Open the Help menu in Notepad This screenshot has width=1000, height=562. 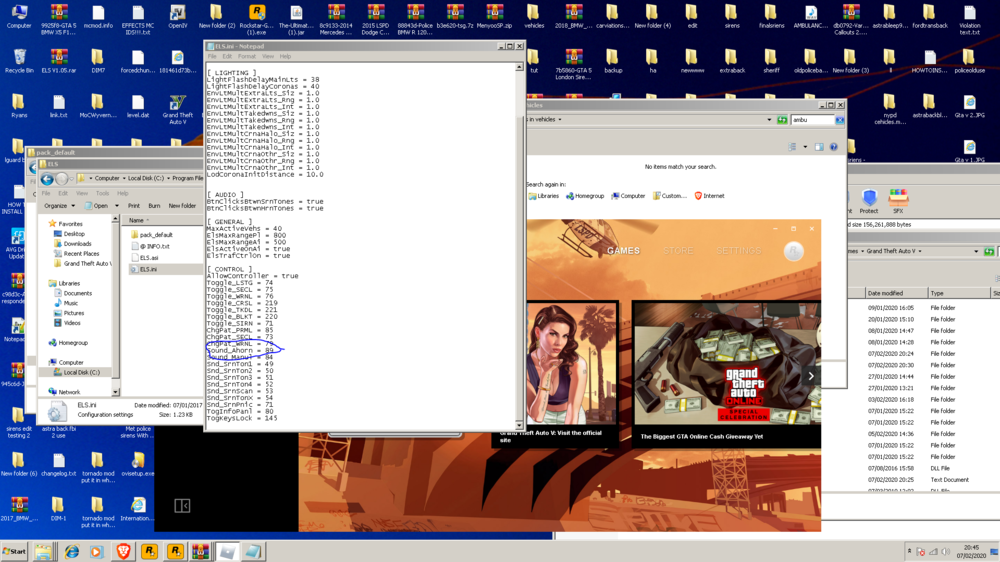[285, 57]
